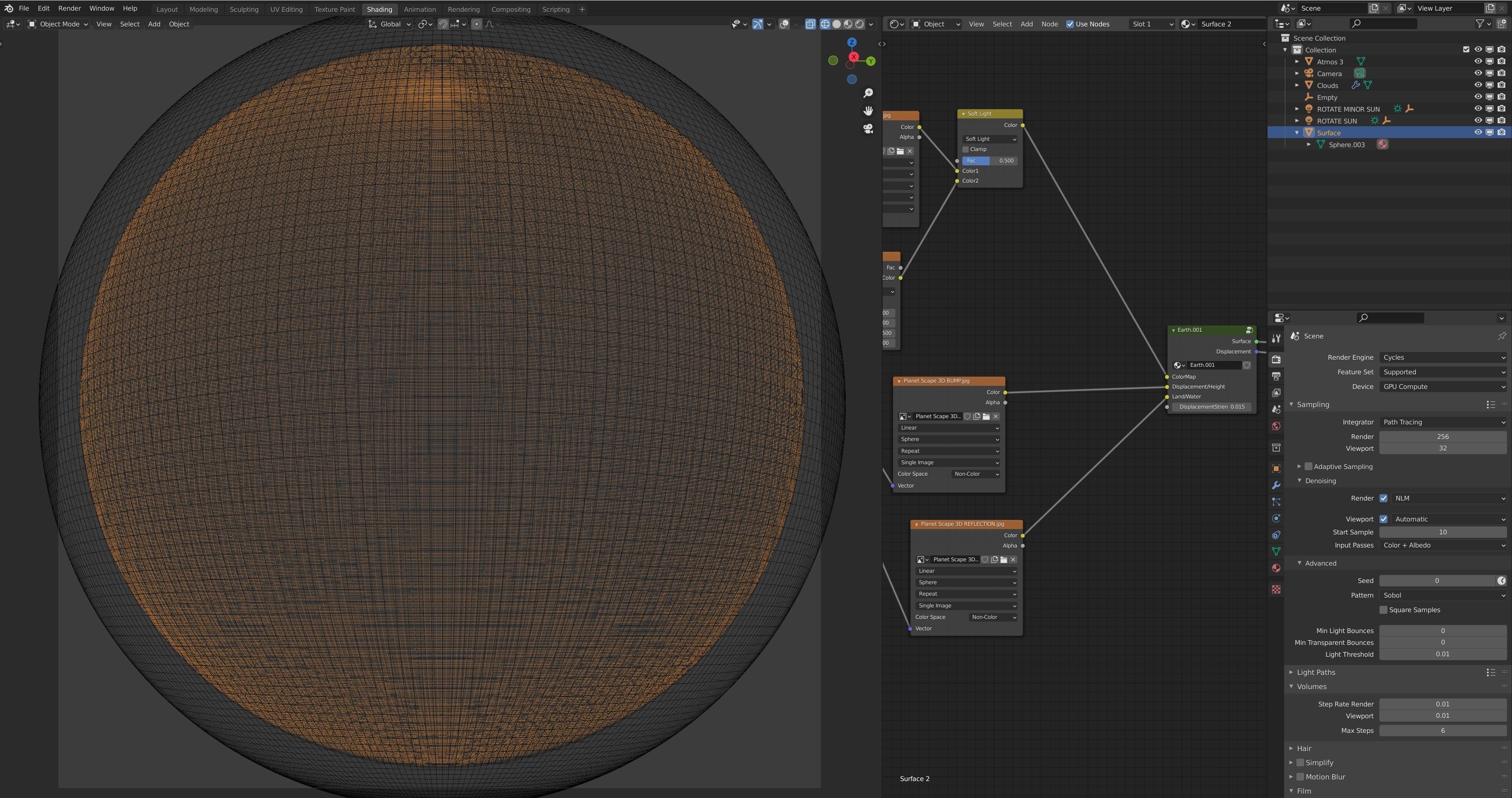
Task: Expand ROTATE SUN in outliner
Action: [1297, 121]
